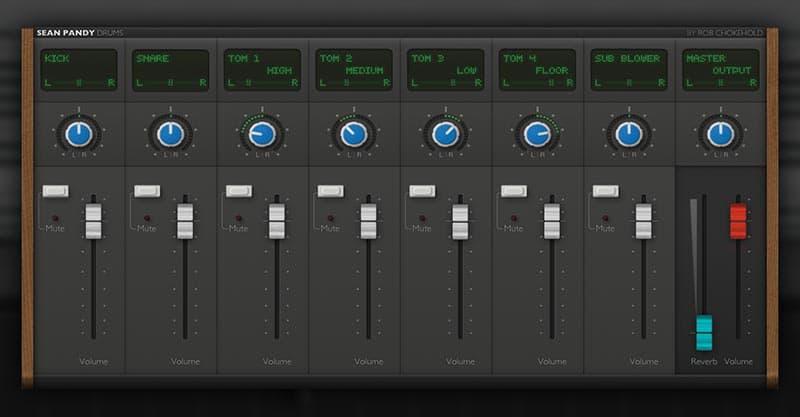Click the Snare channel pan knob

171,134
